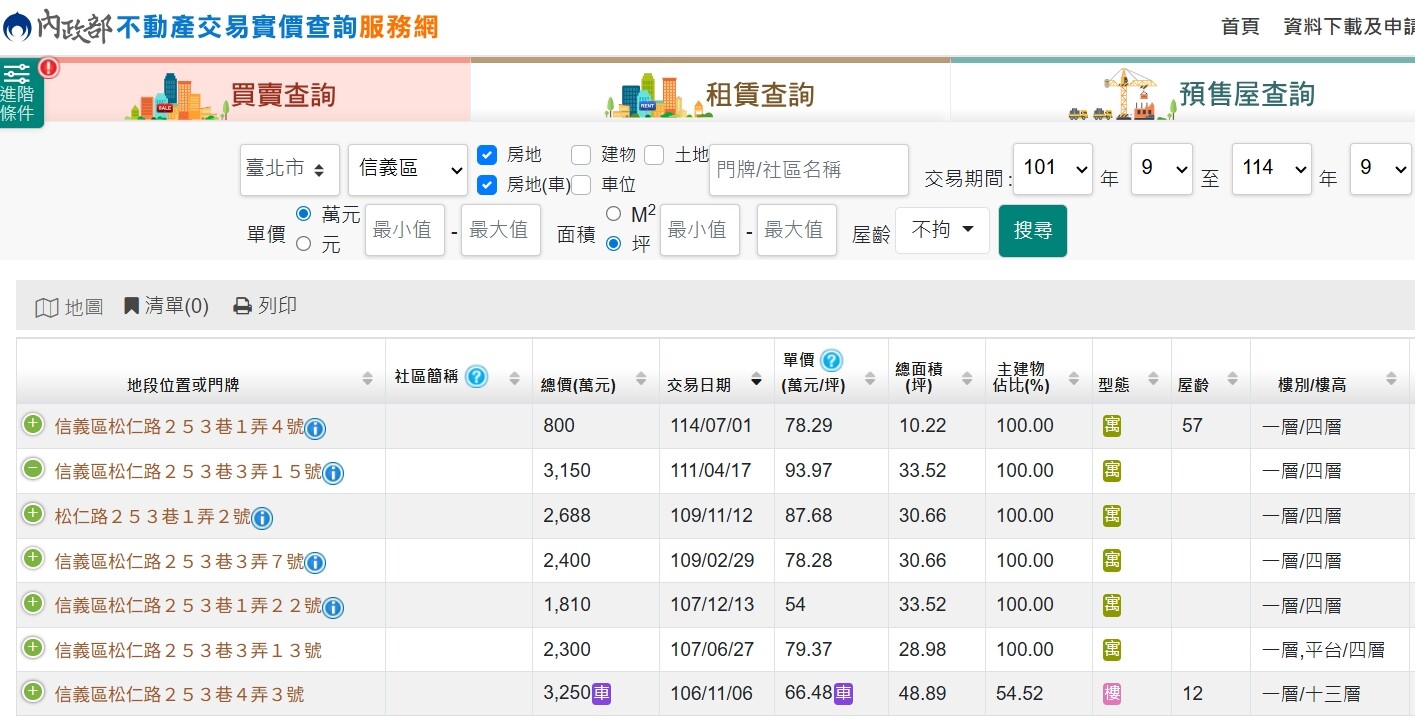This screenshot has width=1415, height=721.
Task: Open the 清單 bookmark list icon
Action: point(131,306)
